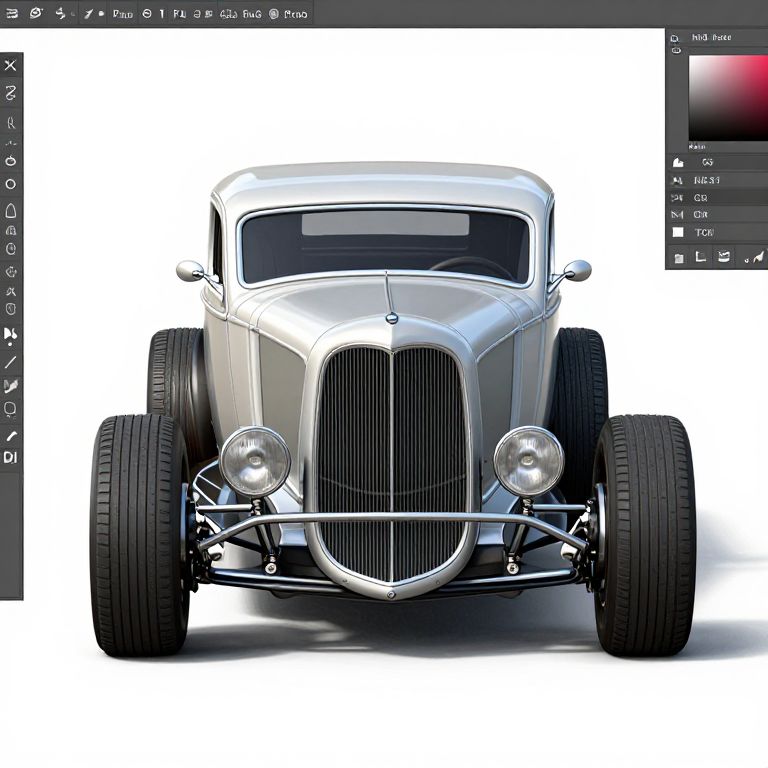The image size is (768, 768).
Task: Toggle the white square beside TCK row
Action: 678,232
